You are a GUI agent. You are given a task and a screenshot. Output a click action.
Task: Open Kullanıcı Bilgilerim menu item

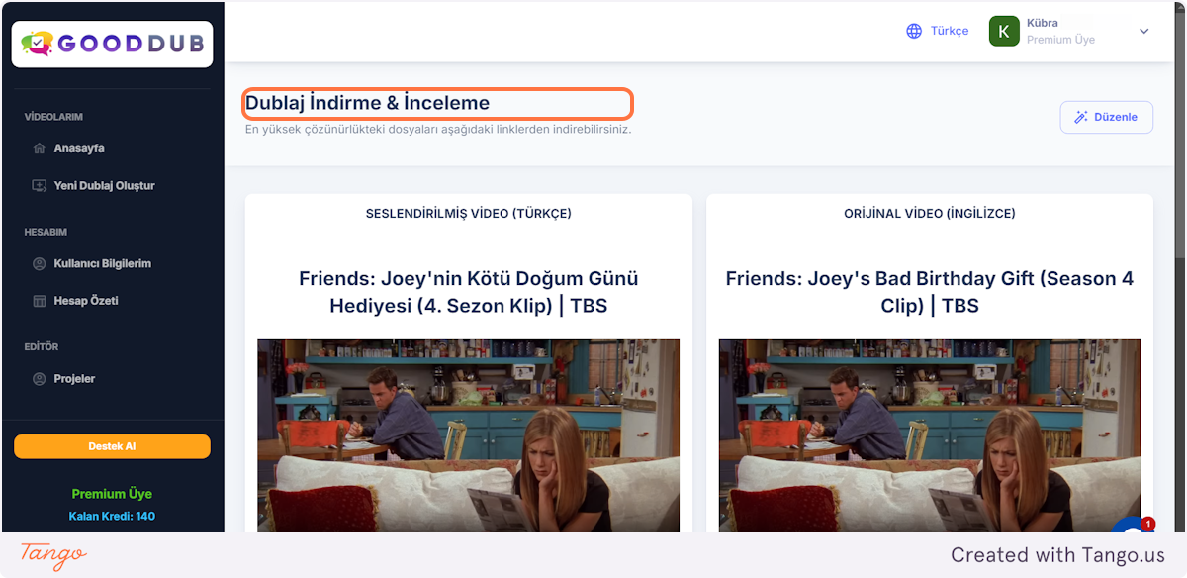click(101, 264)
